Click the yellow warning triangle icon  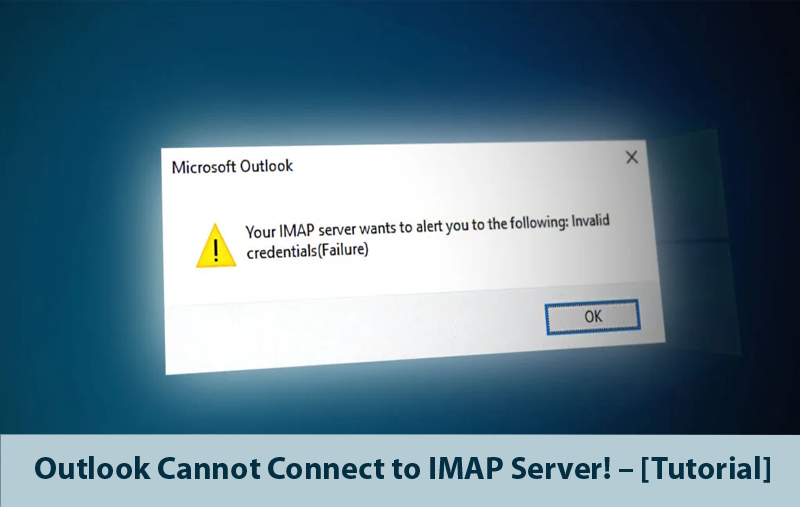tap(216, 246)
